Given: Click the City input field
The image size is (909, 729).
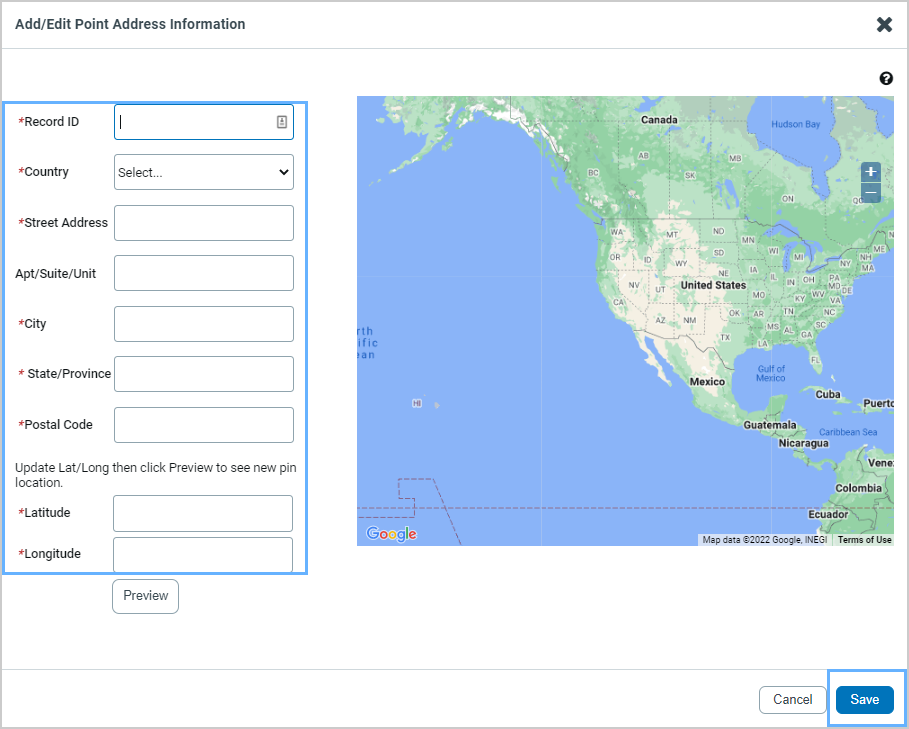Looking at the screenshot, I should pyautogui.click(x=204, y=324).
